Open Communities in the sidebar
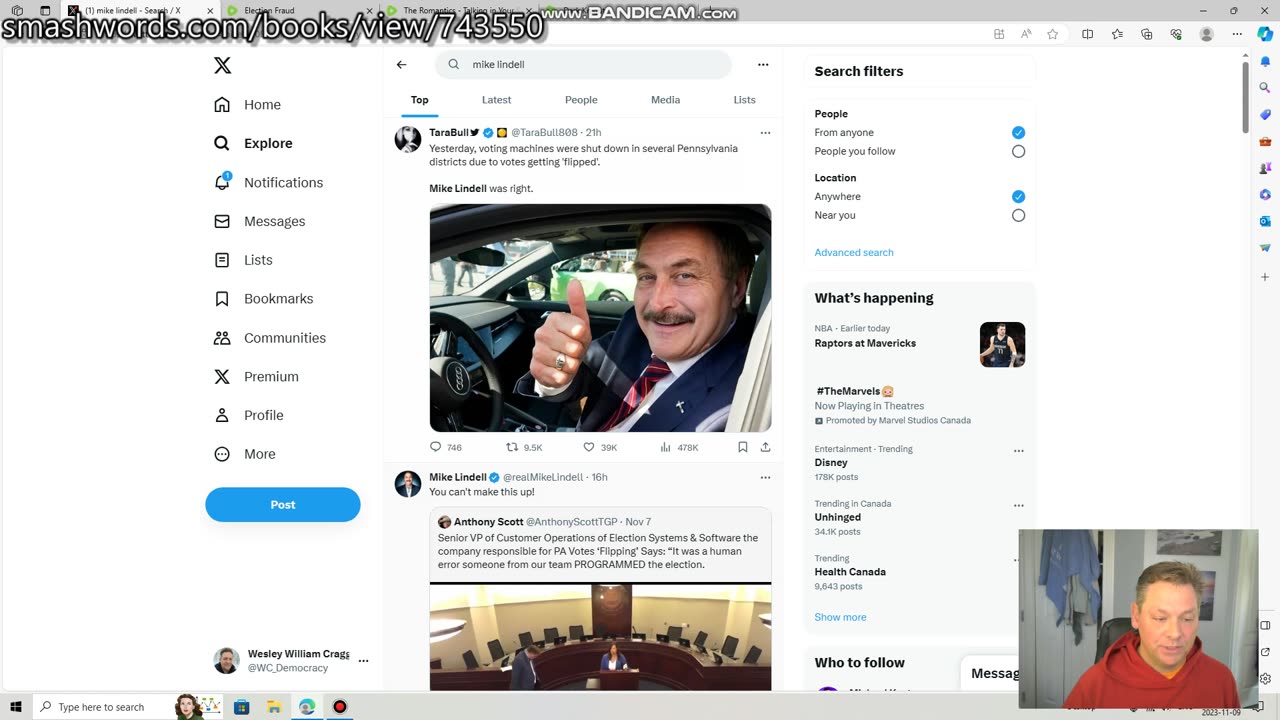Image resolution: width=1280 pixels, height=720 pixels. tap(270, 338)
